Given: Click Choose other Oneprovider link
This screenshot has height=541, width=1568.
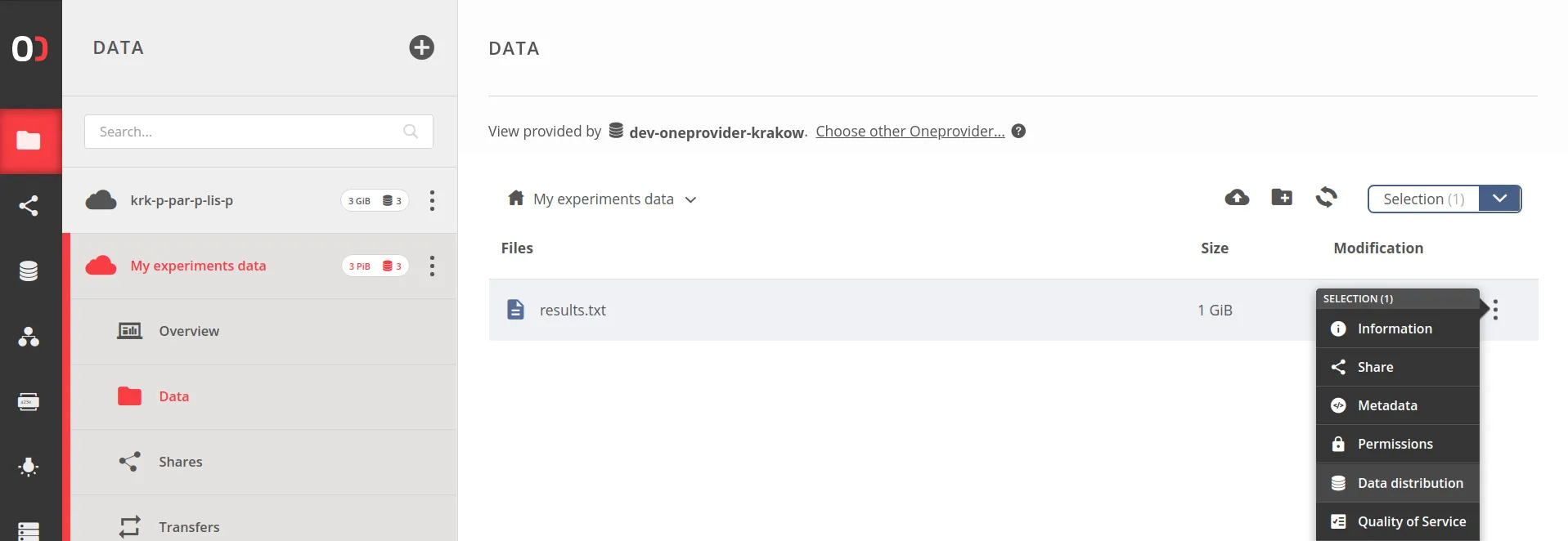Looking at the screenshot, I should pos(910,132).
